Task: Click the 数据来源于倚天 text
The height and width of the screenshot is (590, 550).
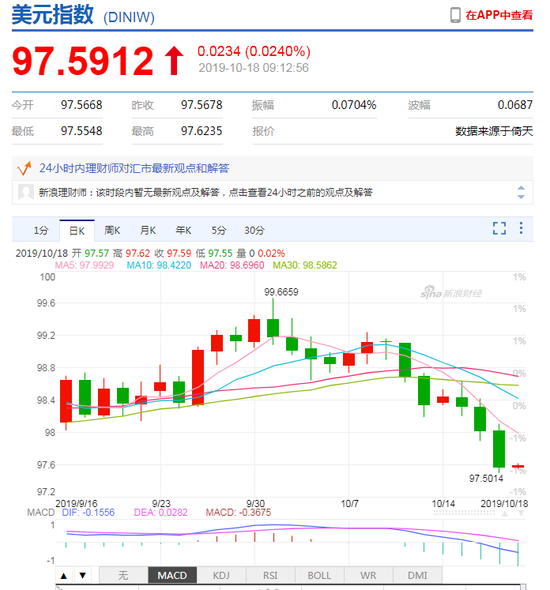Action: pos(494,131)
